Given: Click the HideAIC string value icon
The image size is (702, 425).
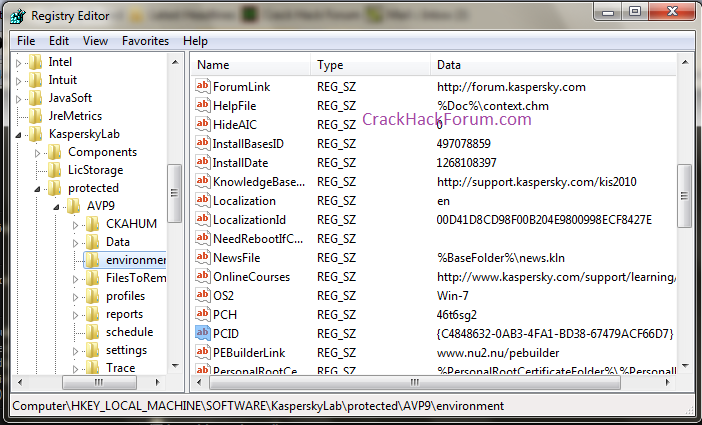Looking at the screenshot, I should 203,124.
